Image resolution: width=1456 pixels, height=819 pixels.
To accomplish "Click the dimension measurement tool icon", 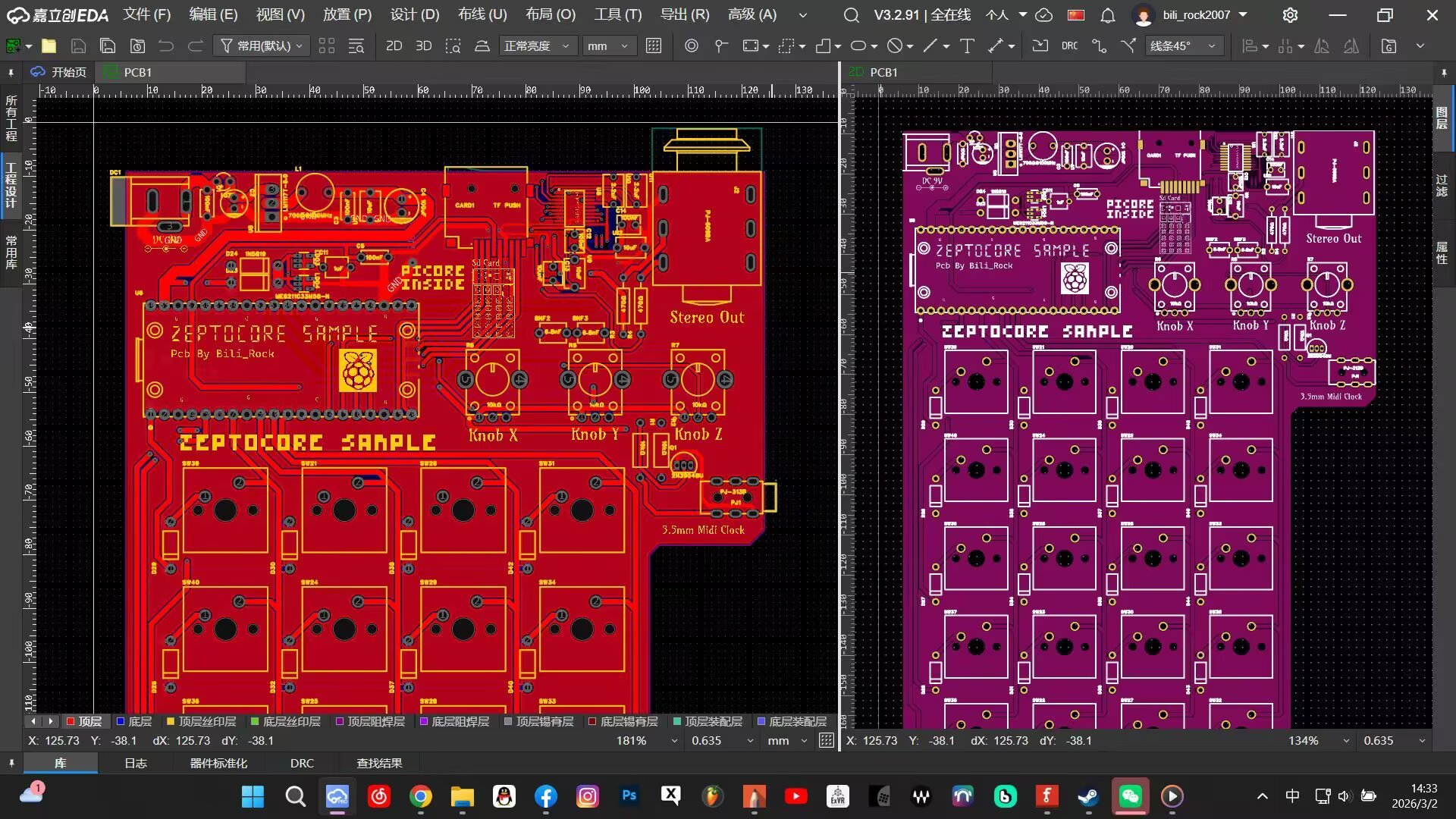I will (x=996, y=46).
